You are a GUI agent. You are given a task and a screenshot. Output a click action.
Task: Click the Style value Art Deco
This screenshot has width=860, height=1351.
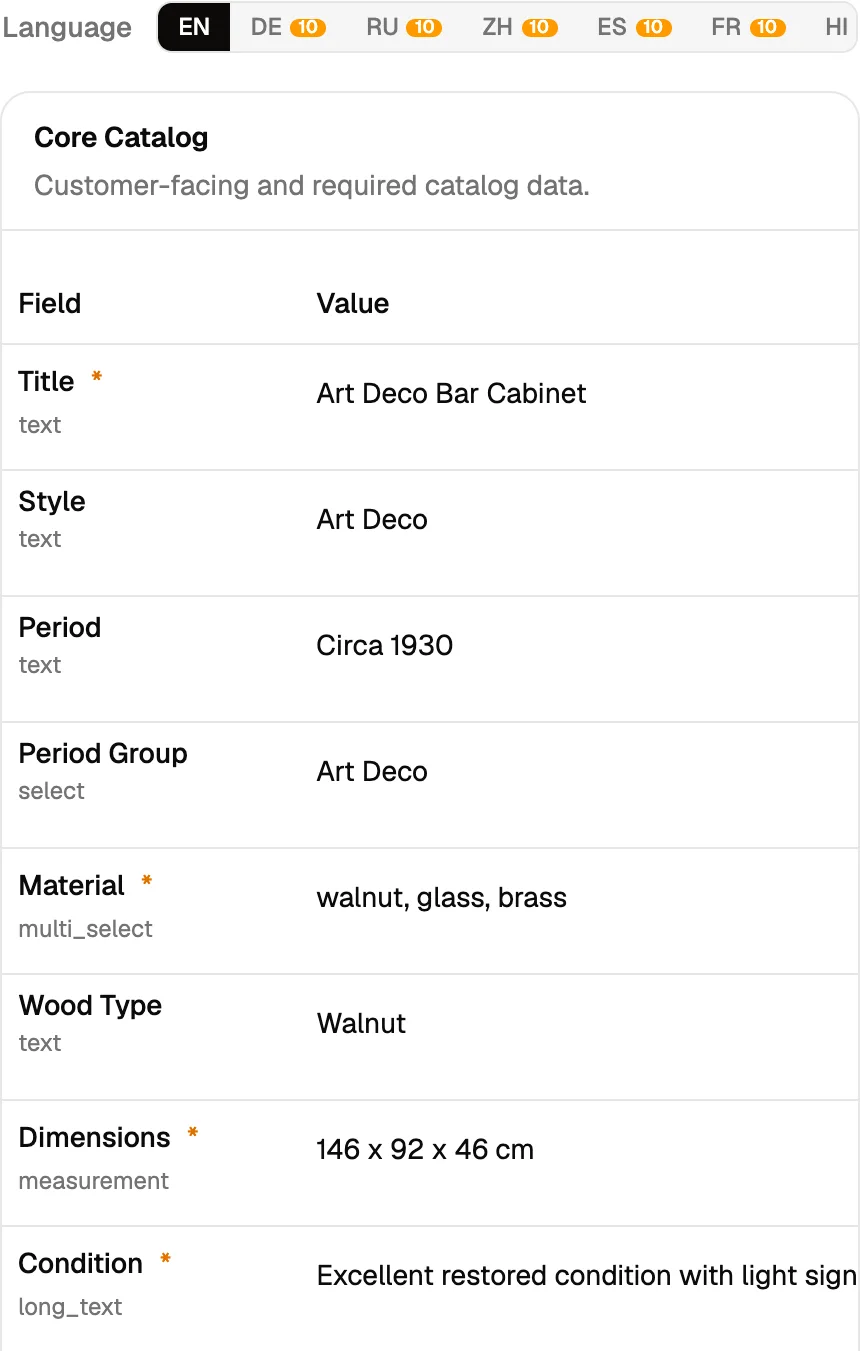pos(372,519)
